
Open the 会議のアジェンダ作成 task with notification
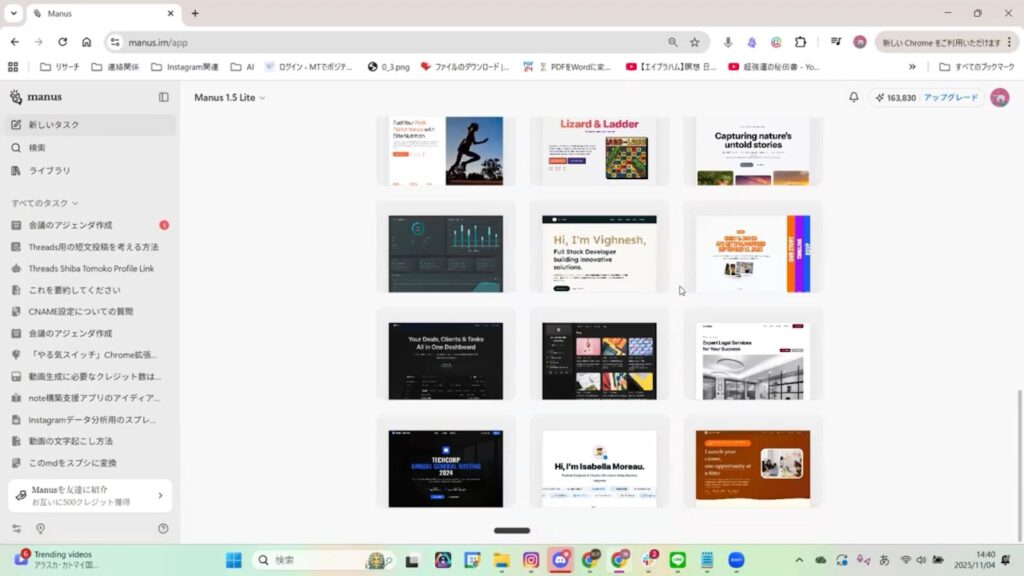point(70,225)
